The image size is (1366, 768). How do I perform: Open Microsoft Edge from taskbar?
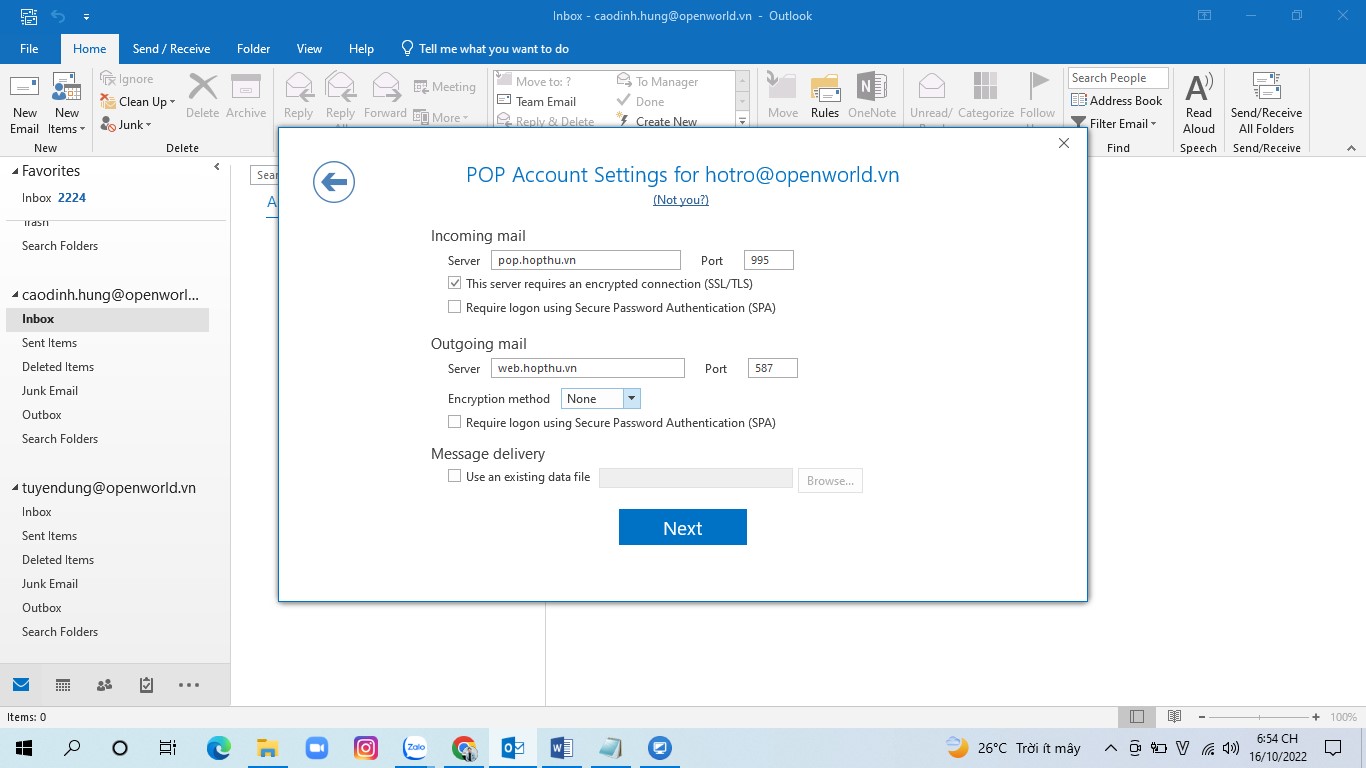(218, 747)
